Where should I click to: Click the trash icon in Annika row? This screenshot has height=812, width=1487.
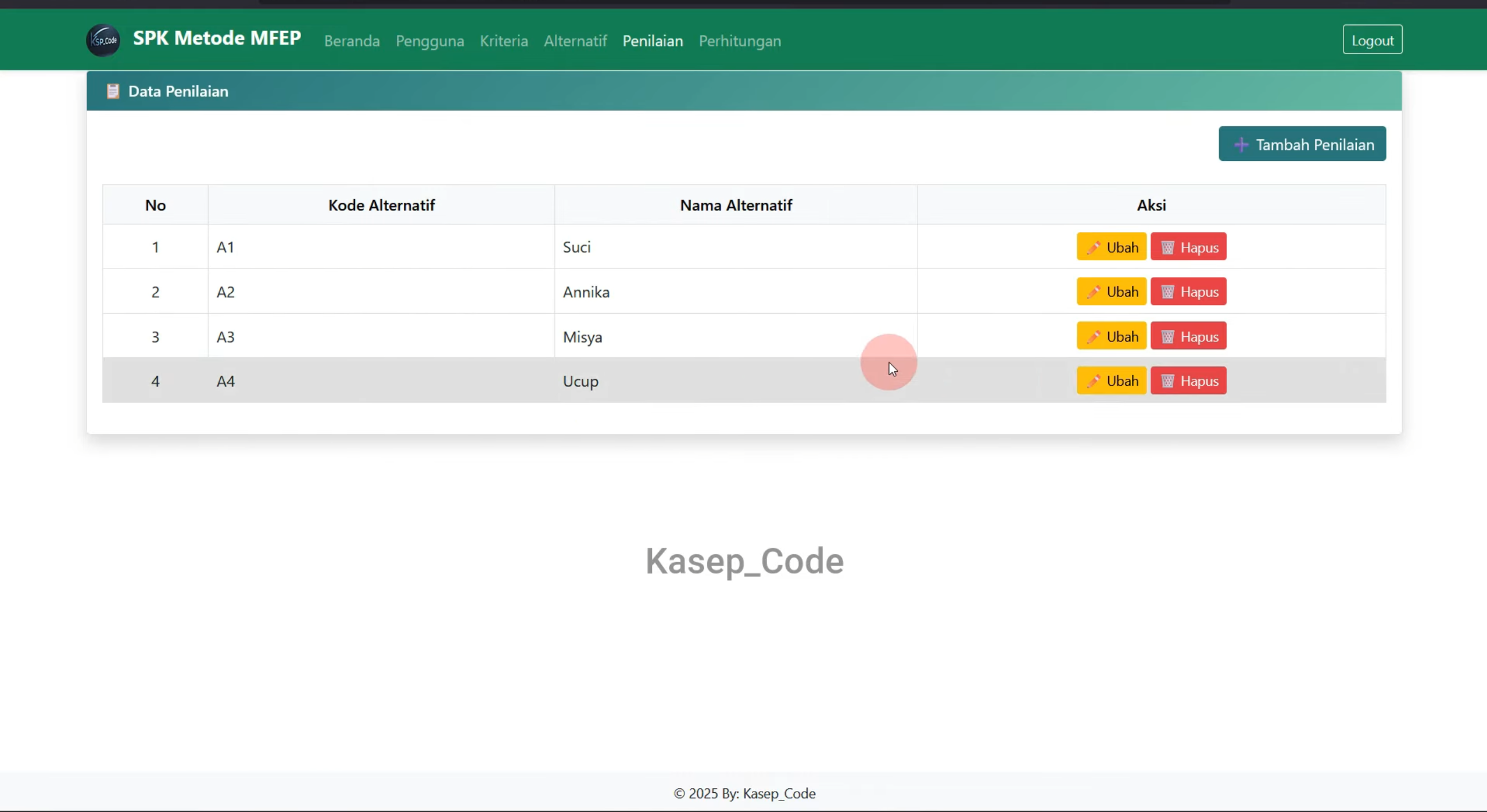(1167, 292)
